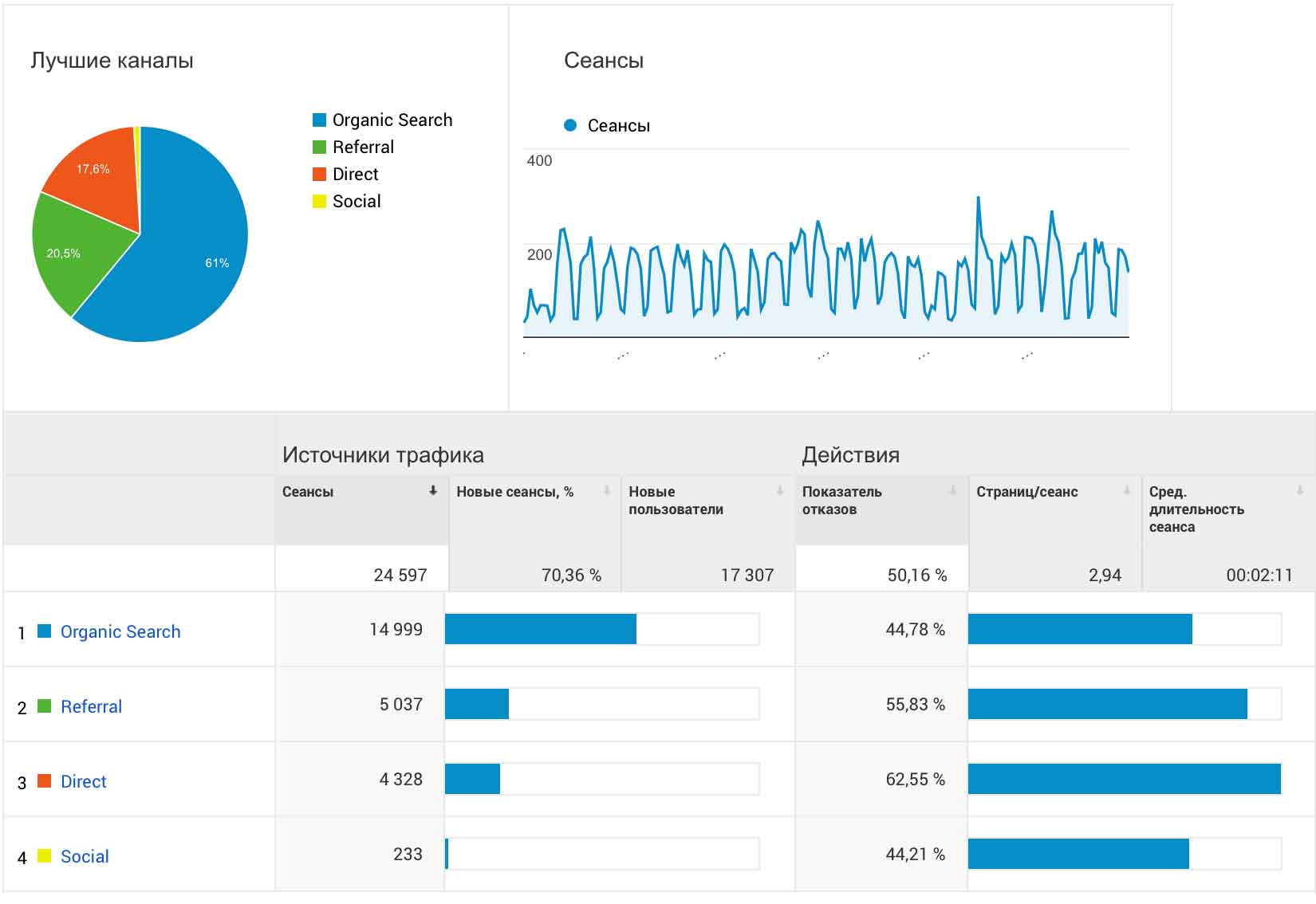Screen dimensions: 1316x904
Task: Click Organic Search bounce rate 44,78 %
Action: (x=916, y=630)
